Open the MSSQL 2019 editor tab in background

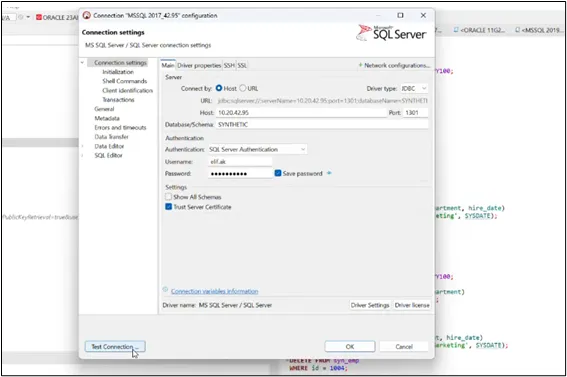point(540,30)
